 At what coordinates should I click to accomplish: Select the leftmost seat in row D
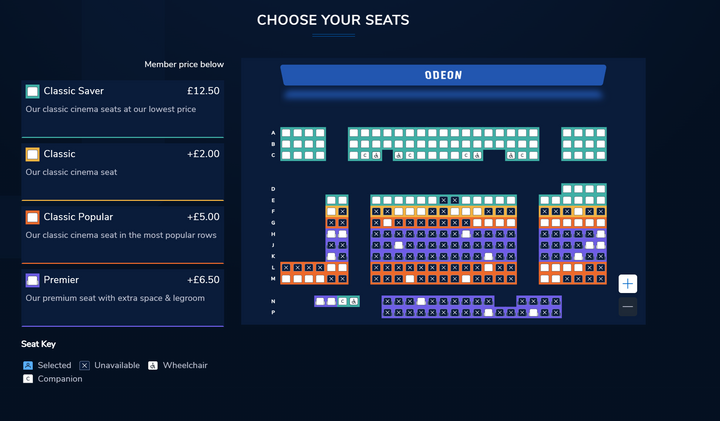coord(567,189)
